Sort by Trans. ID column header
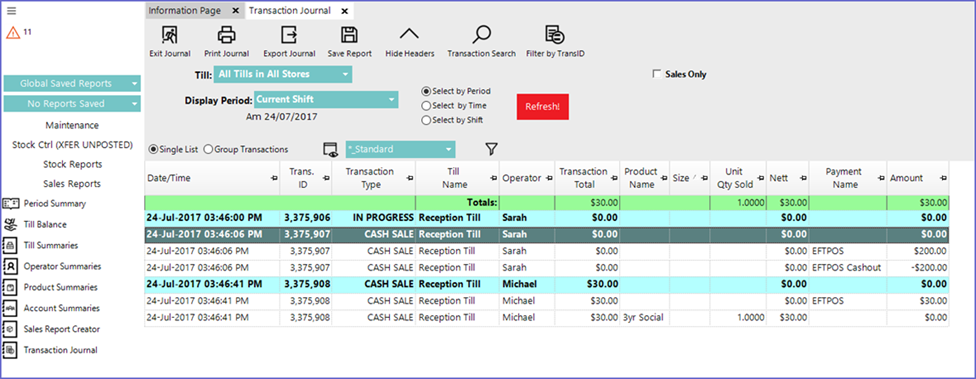 click(x=306, y=178)
